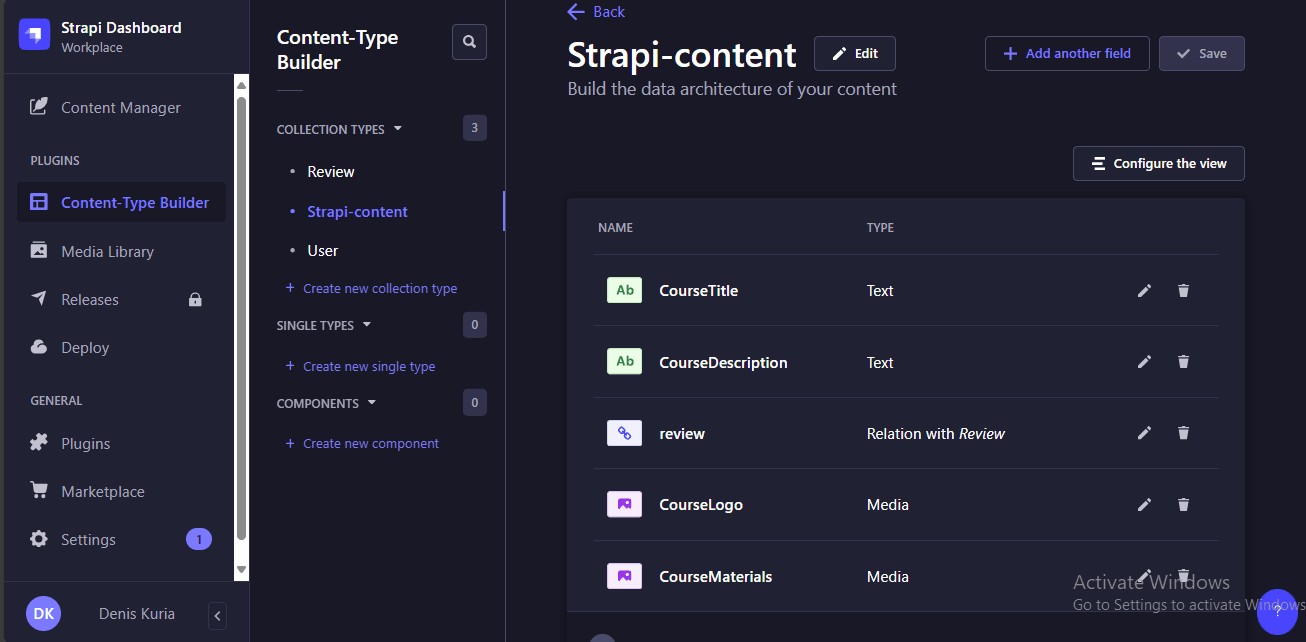Screen dimensions: 1306x642
Task: Click Configure the view
Action: (x=1159, y=164)
